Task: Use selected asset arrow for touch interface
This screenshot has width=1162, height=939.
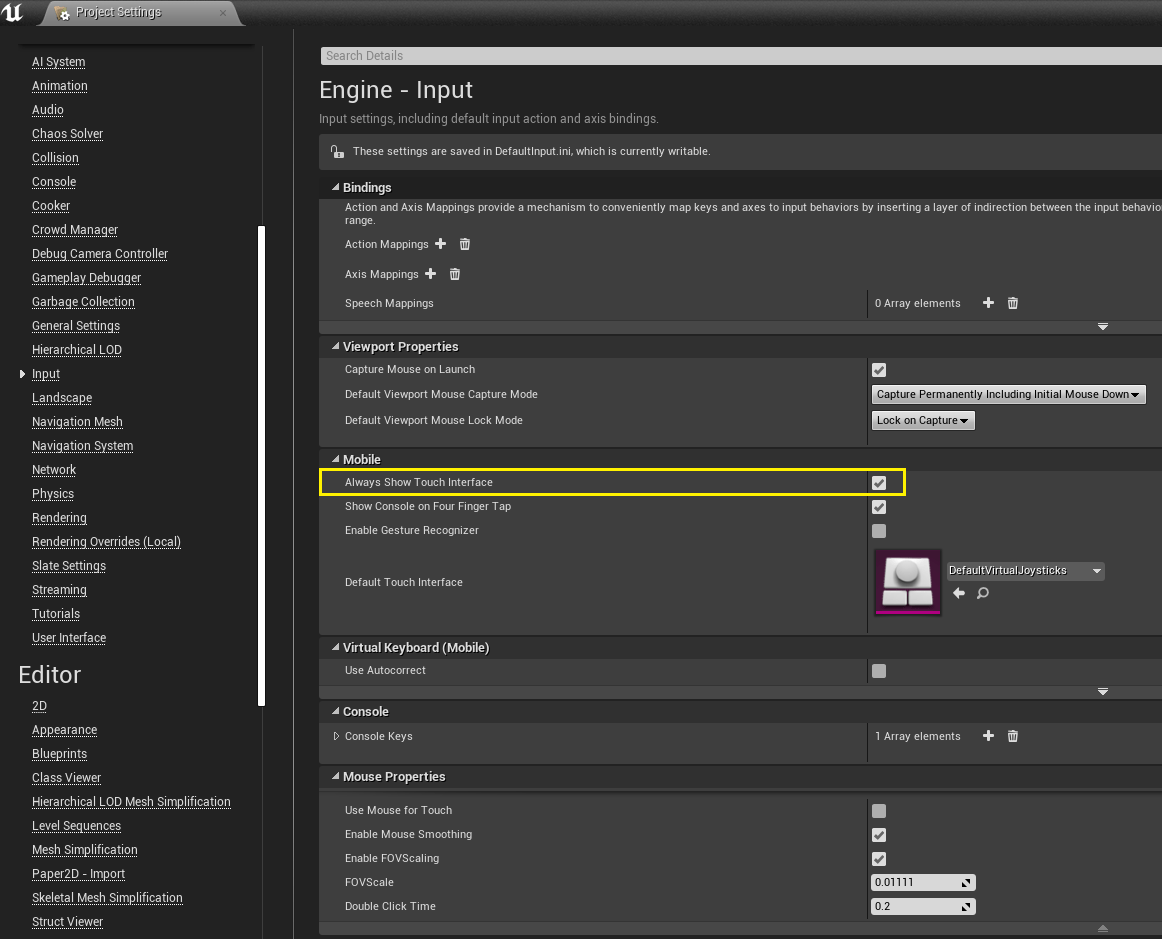Action: tap(959, 593)
